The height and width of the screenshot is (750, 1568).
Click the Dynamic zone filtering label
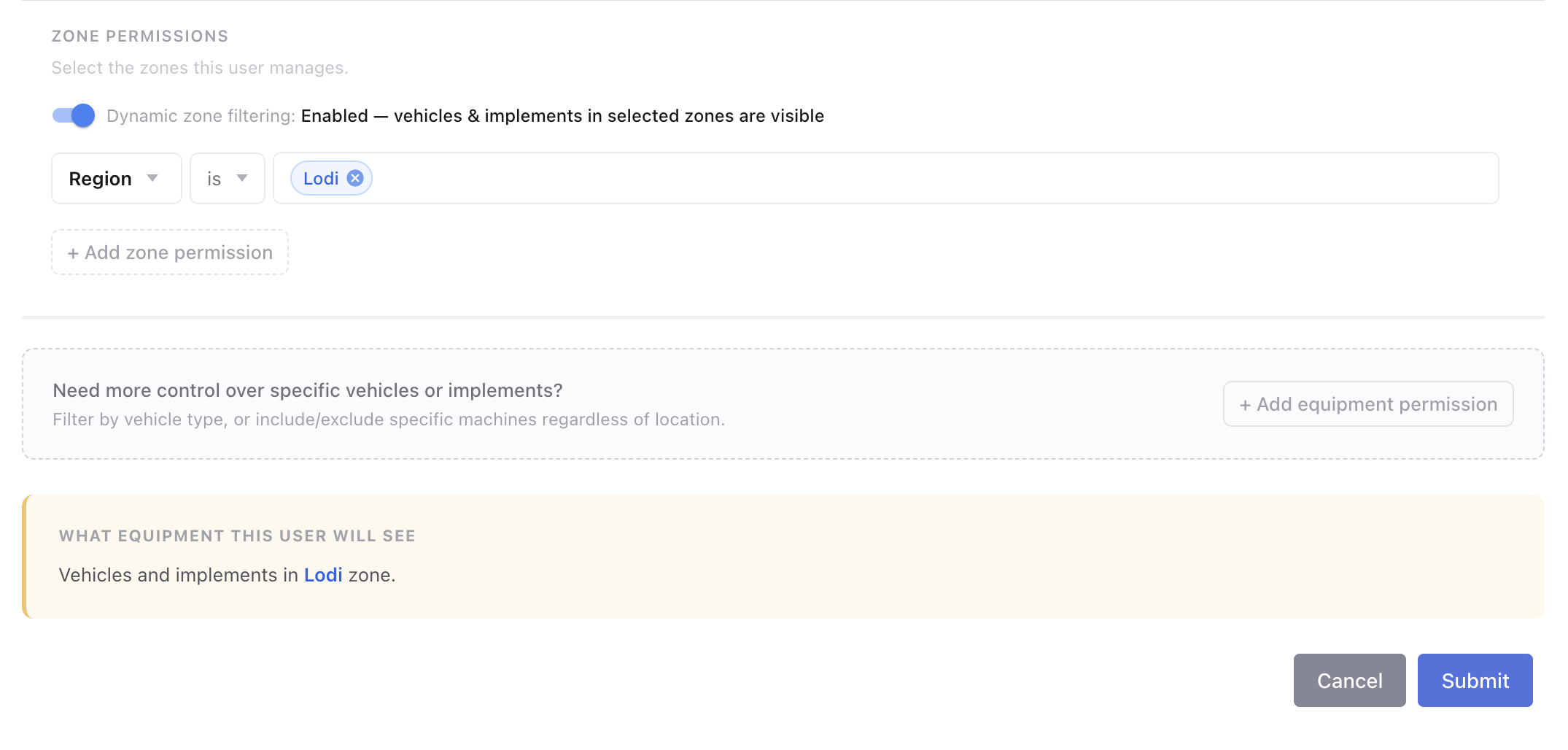point(201,116)
